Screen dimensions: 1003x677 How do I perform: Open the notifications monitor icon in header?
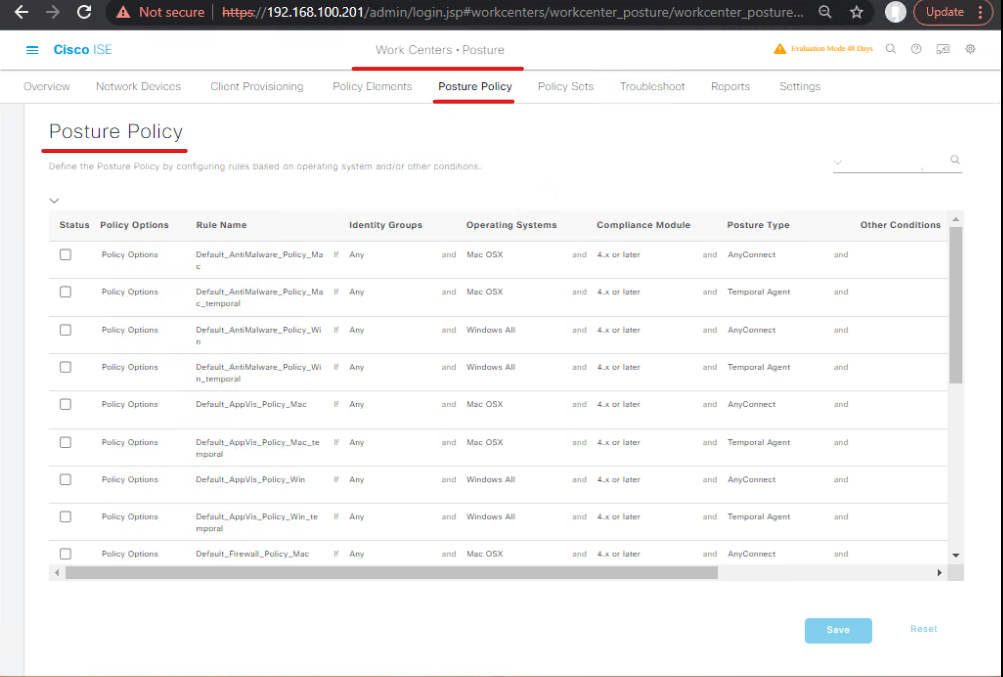click(x=943, y=49)
